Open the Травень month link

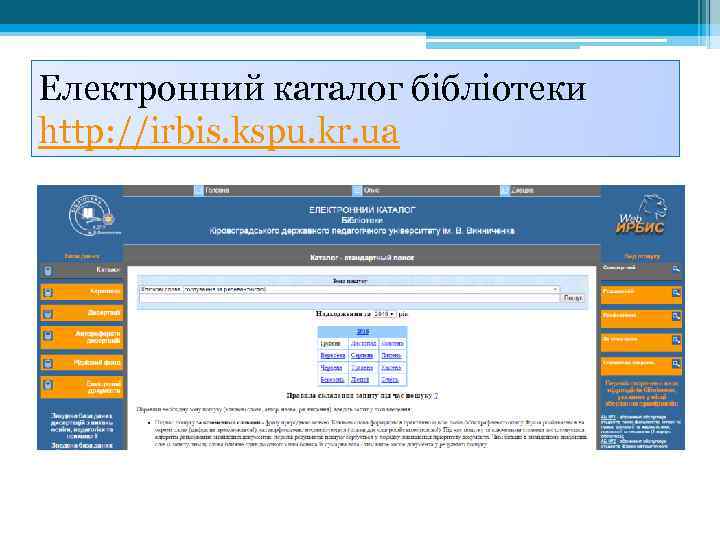click(x=362, y=368)
